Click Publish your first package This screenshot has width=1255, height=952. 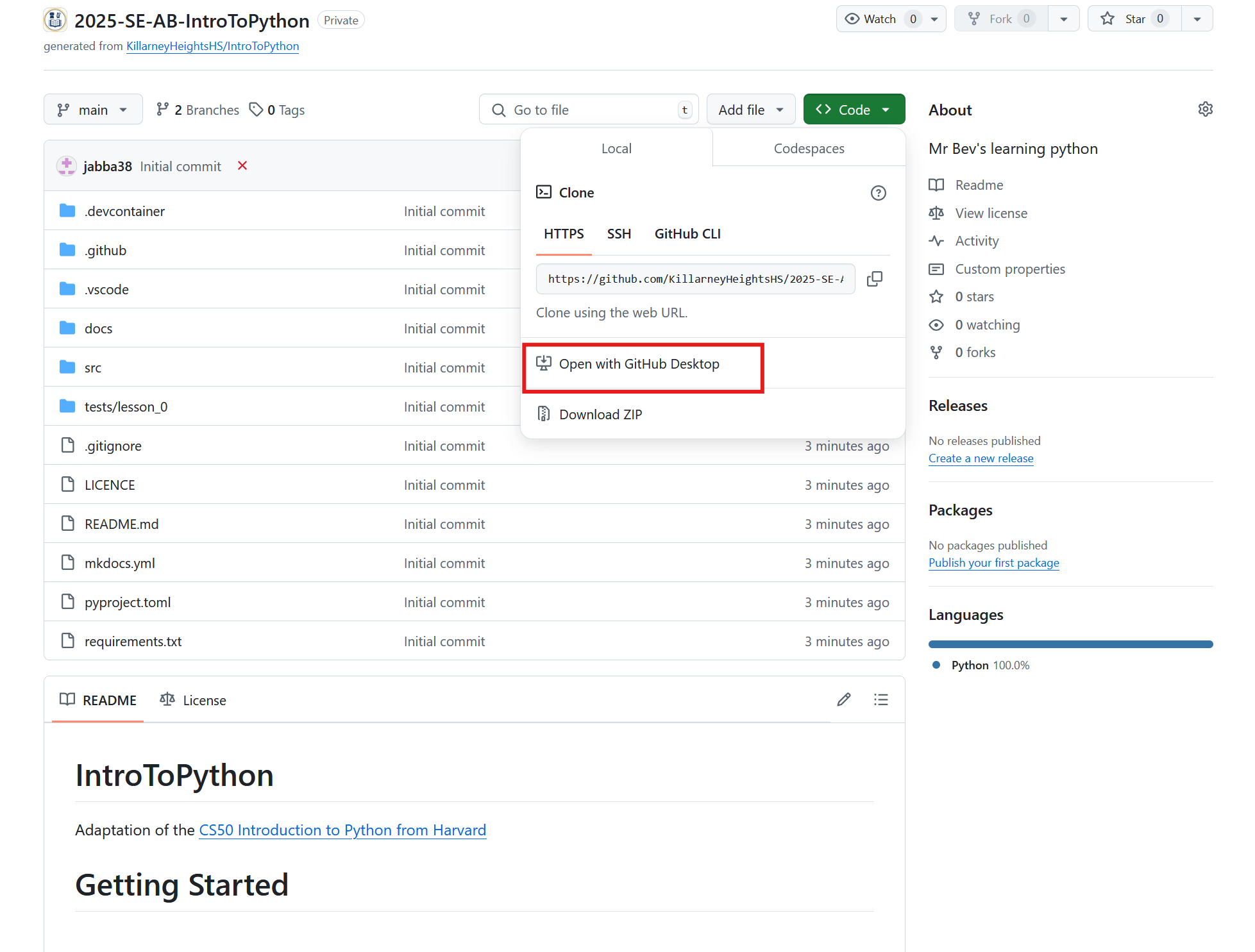pyautogui.click(x=993, y=563)
